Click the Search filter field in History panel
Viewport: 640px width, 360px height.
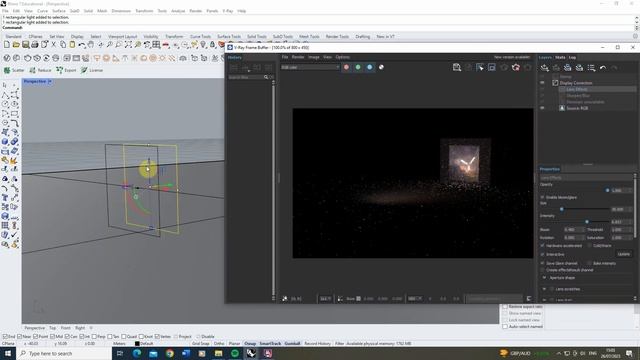pos(246,77)
